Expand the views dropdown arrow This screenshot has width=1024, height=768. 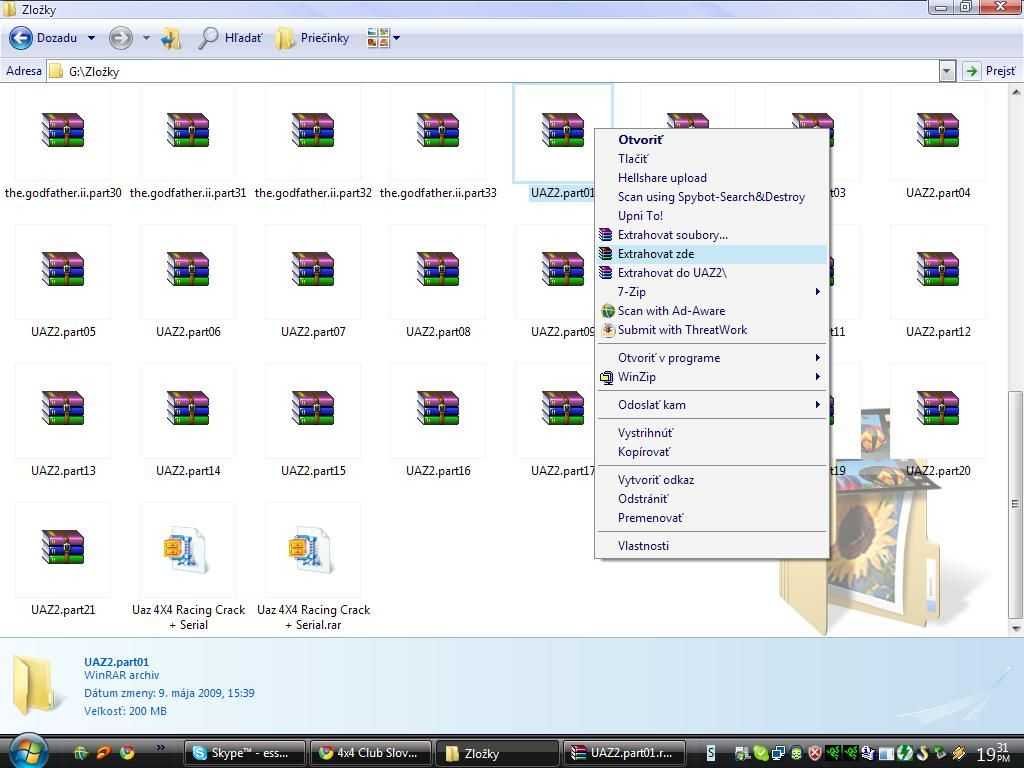click(396, 38)
